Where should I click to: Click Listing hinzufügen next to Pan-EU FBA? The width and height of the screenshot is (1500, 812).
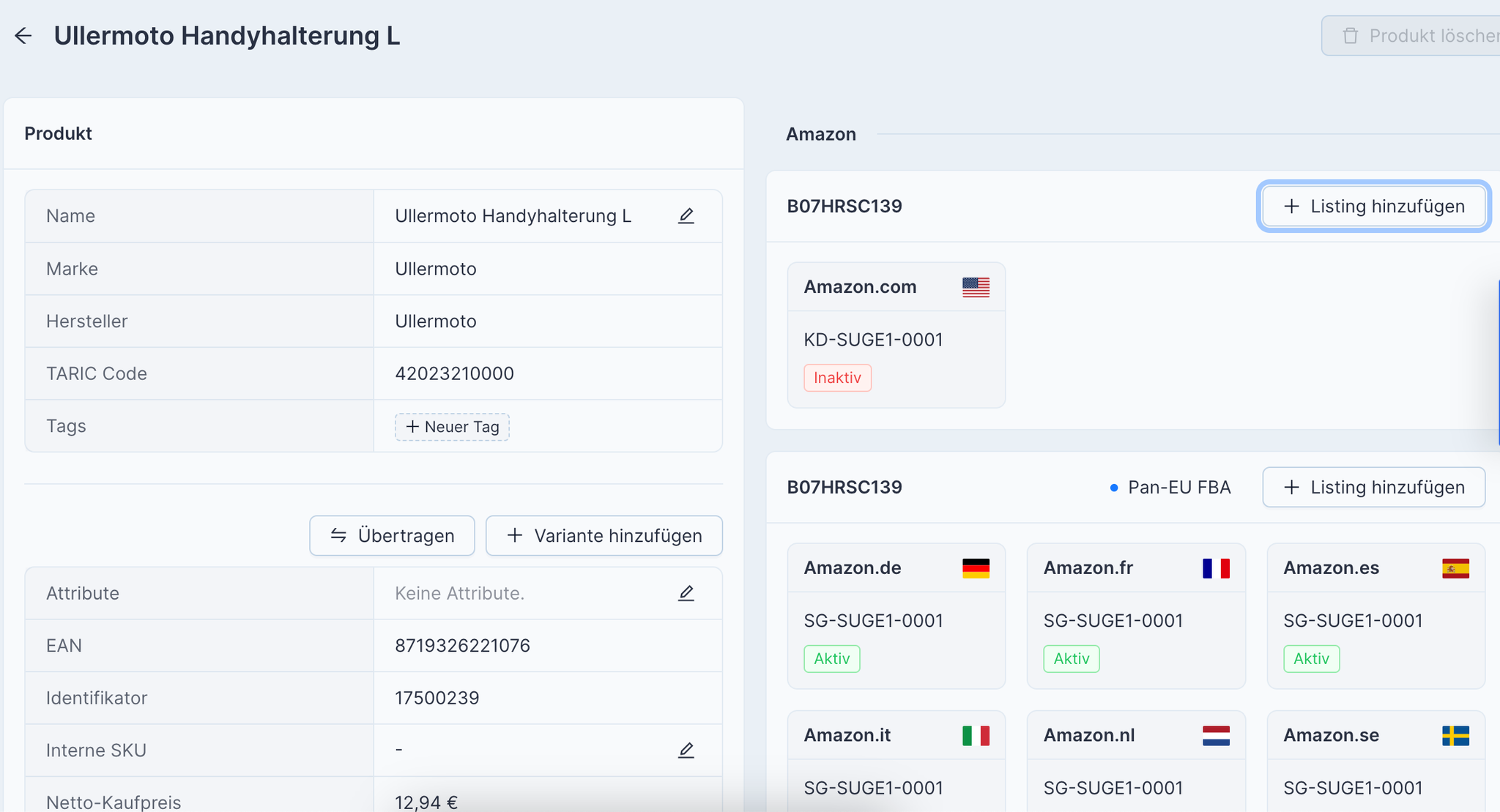1374,488
